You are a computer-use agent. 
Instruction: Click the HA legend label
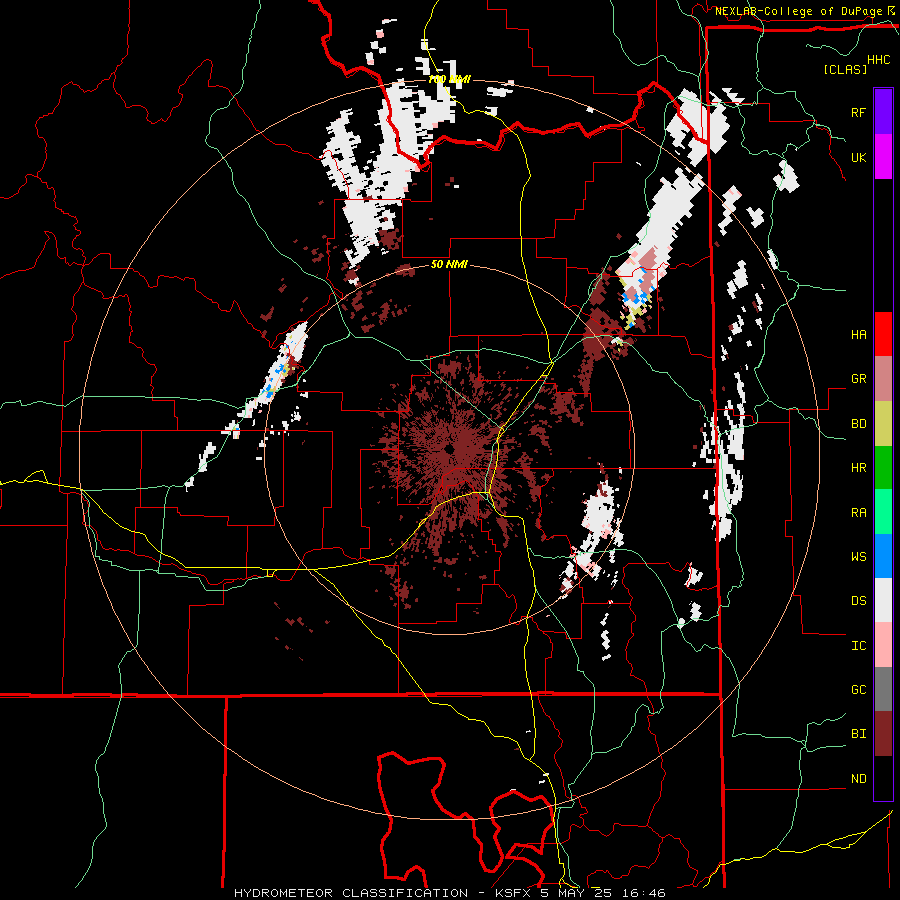pos(858,335)
